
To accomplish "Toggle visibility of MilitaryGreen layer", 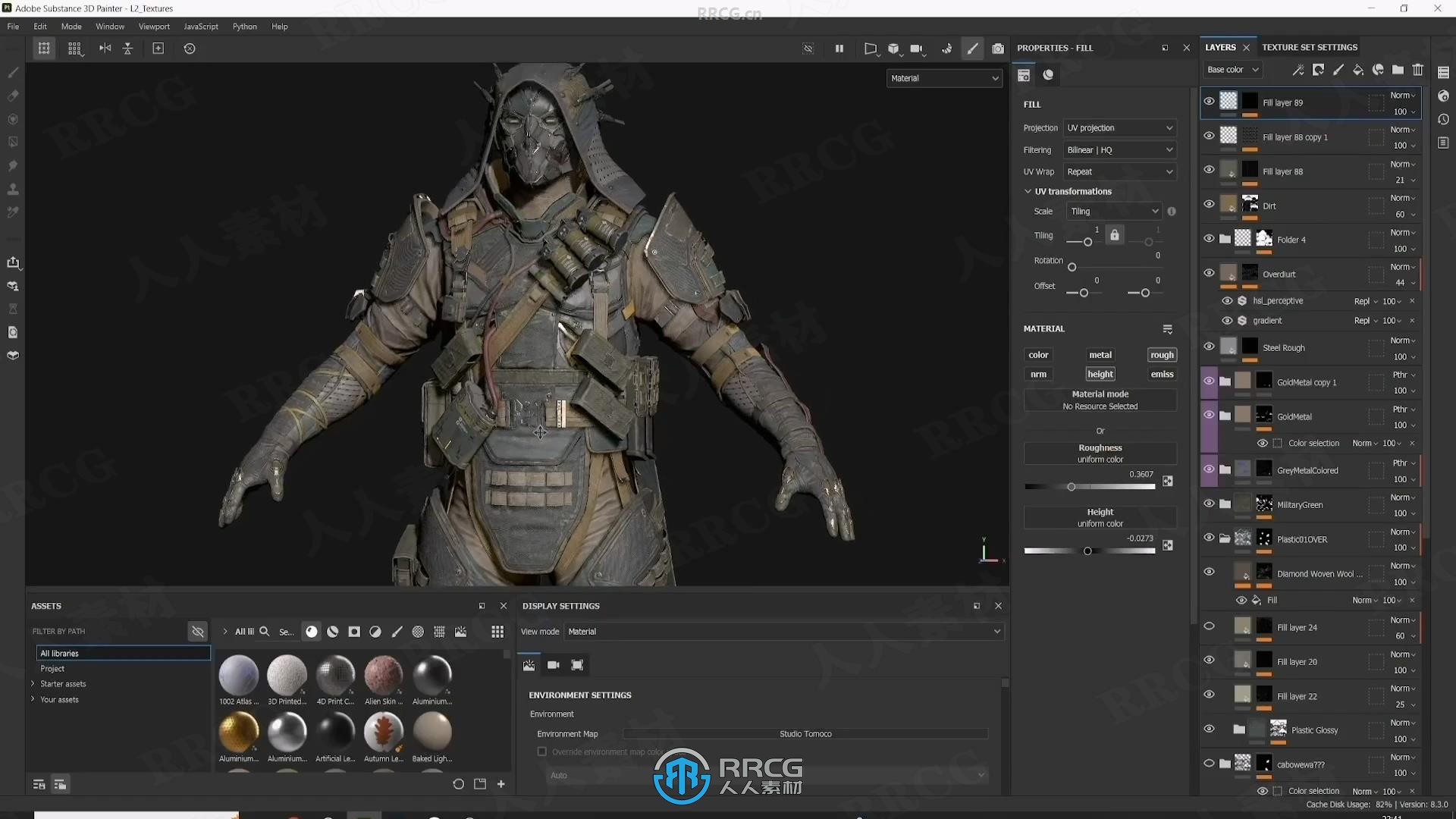I will (1210, 503).
